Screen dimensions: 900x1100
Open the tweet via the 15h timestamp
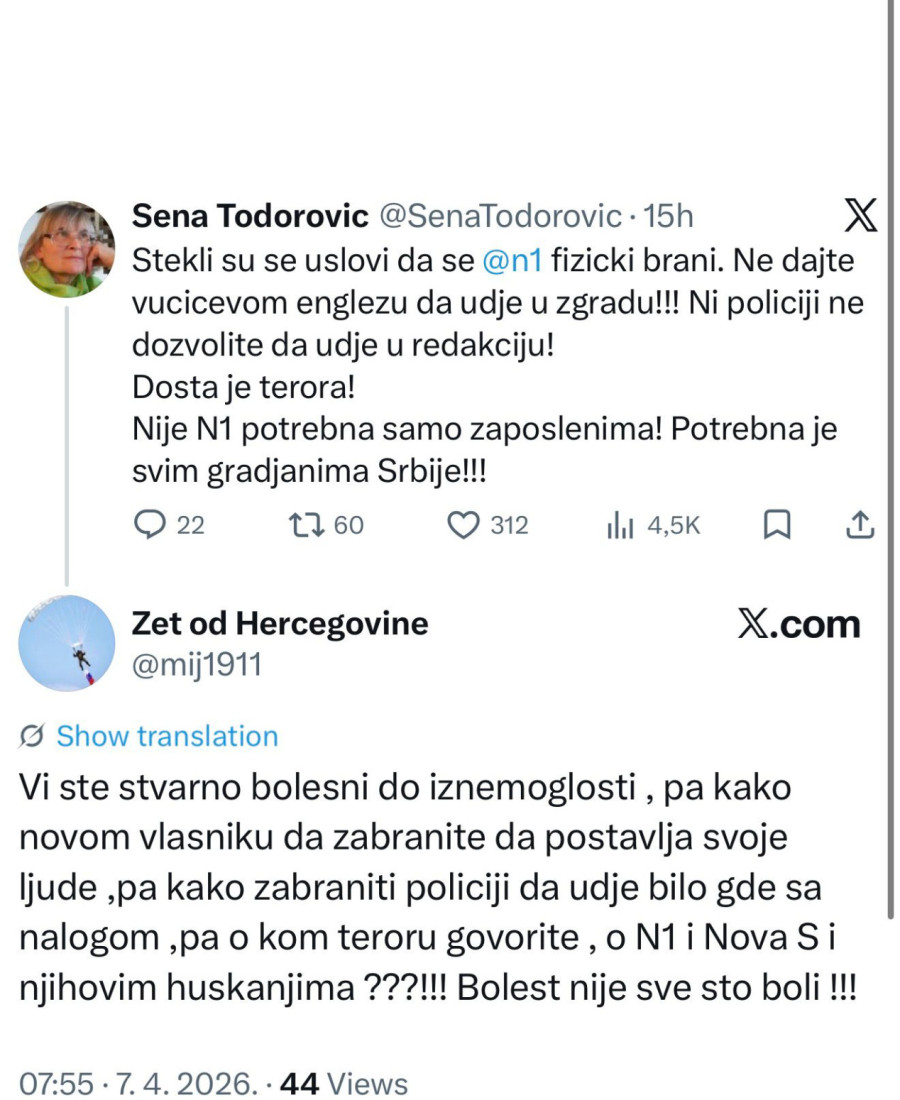(673, 215)
